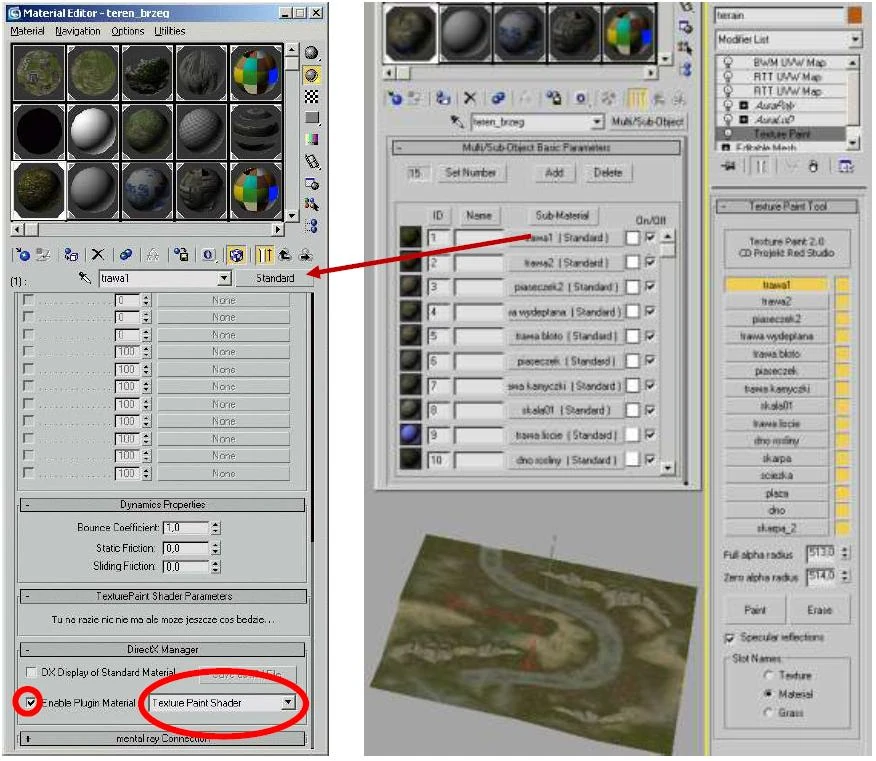Open the Utilities menu
This screenshot has height=761, width=876.
pyautogui.click(x=170, y=31)
